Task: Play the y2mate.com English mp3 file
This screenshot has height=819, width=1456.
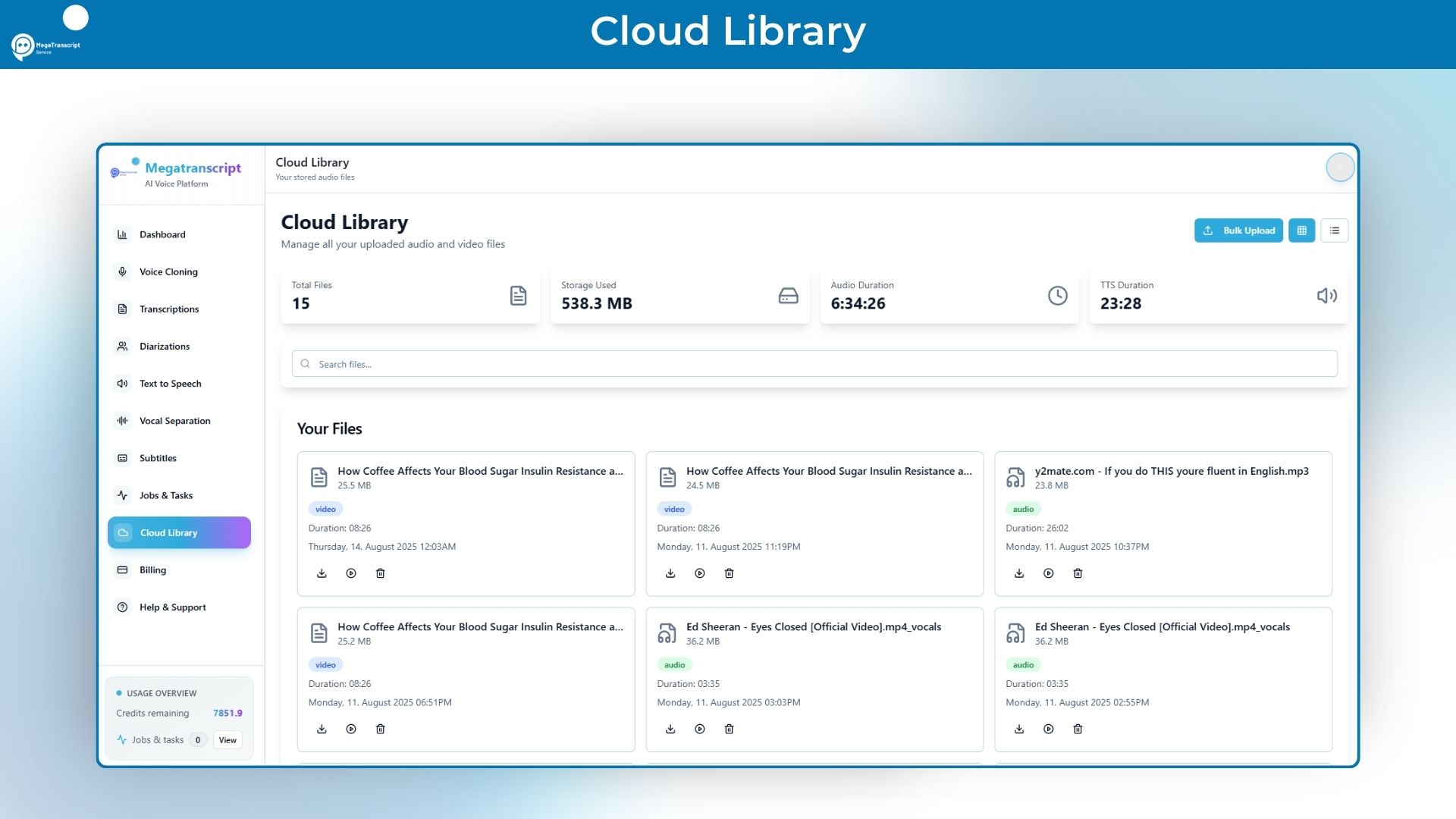Action: [1048, 573]
